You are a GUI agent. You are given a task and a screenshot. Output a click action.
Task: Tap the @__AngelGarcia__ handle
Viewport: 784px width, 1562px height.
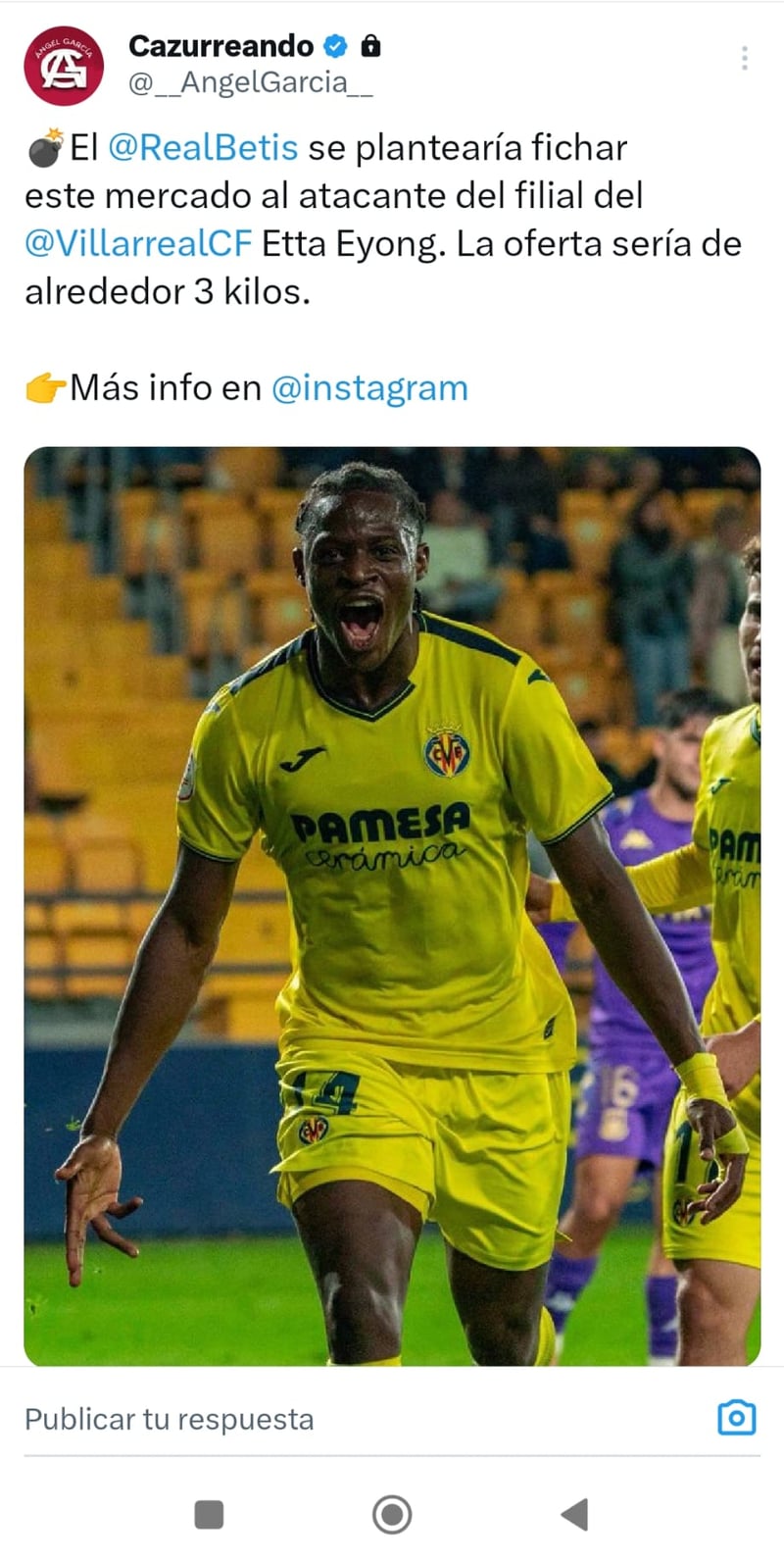coord(251,82)
